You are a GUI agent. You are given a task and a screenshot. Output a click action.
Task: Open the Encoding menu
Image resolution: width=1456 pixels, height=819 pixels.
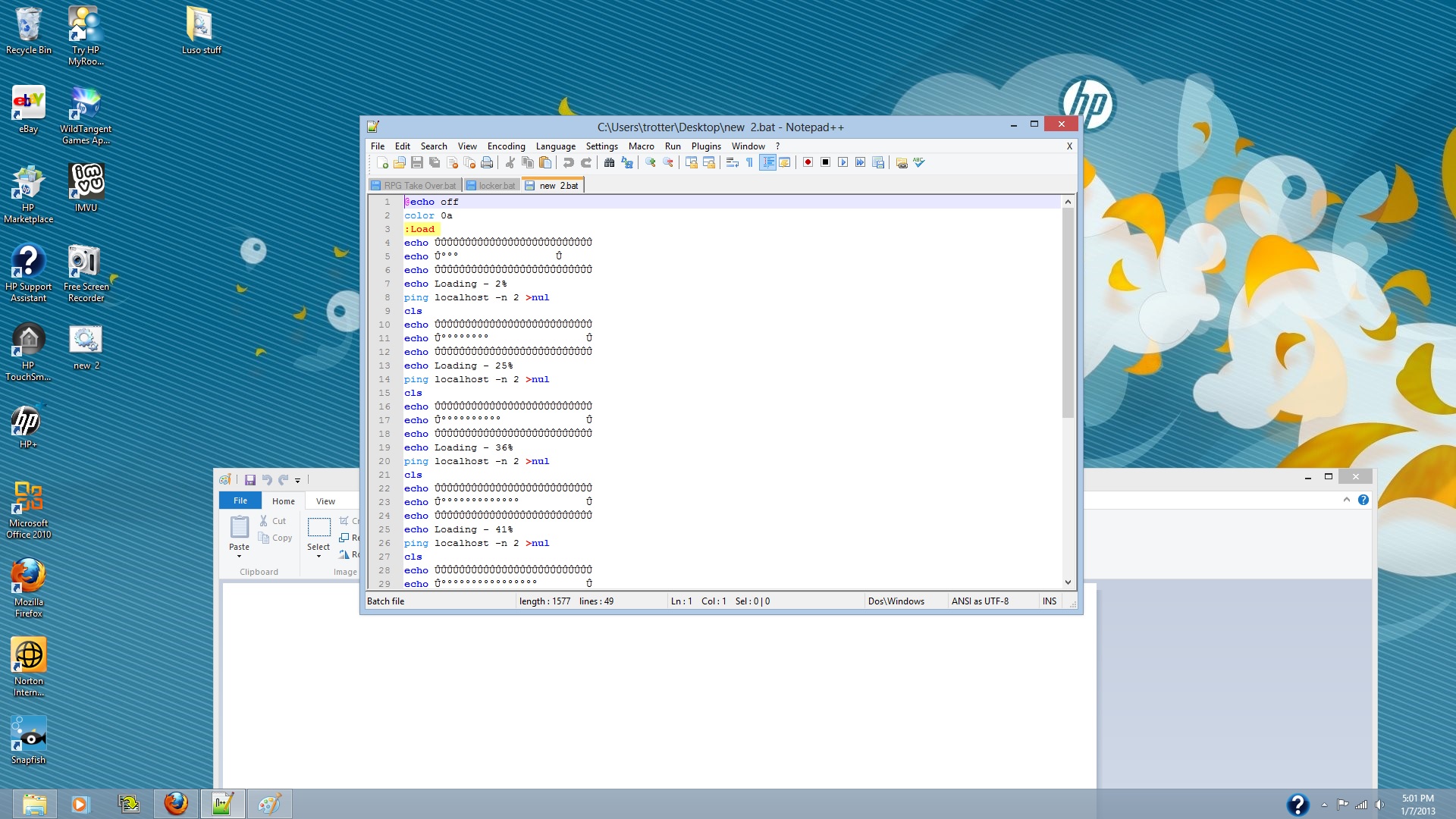pos(507,146)
